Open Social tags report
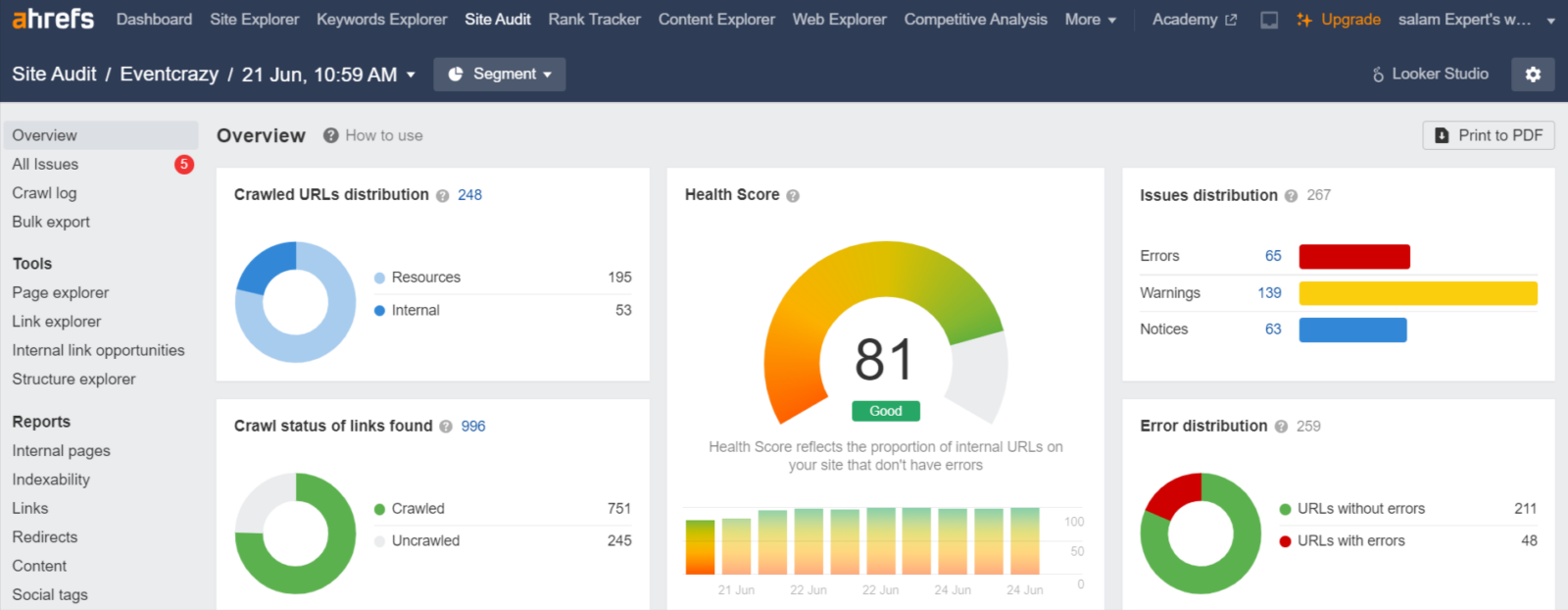The width and height of the screenshot is (1568, 610). tap(50, 594)
